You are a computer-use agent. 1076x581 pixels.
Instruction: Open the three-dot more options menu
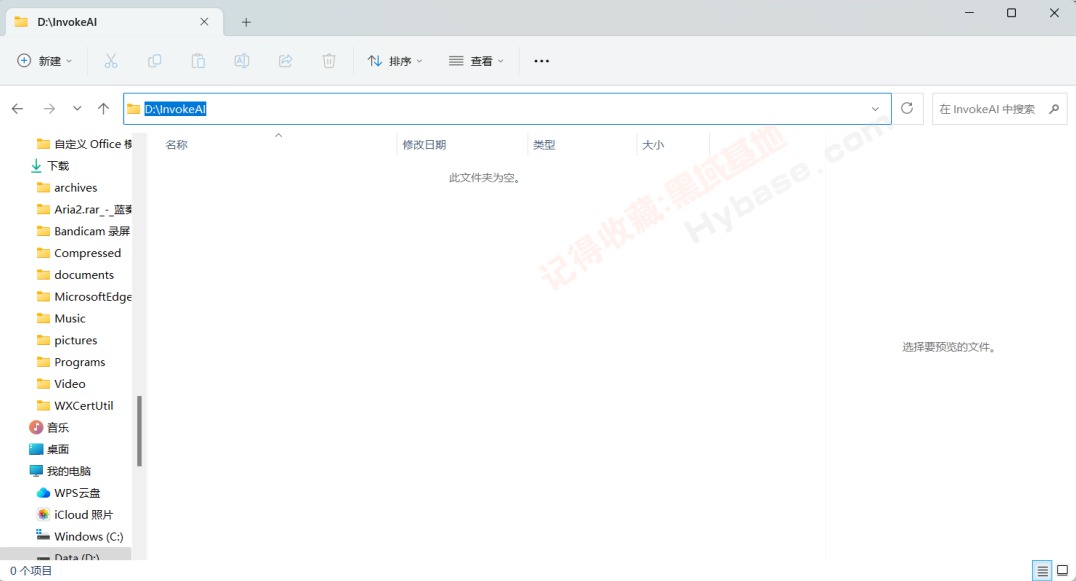pos(541,61)
